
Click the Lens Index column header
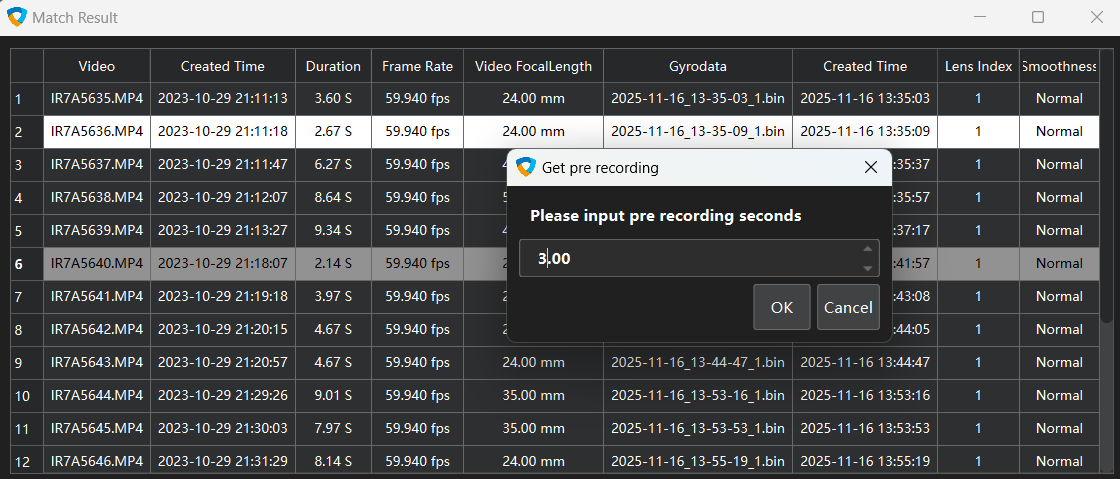(978, 66)
